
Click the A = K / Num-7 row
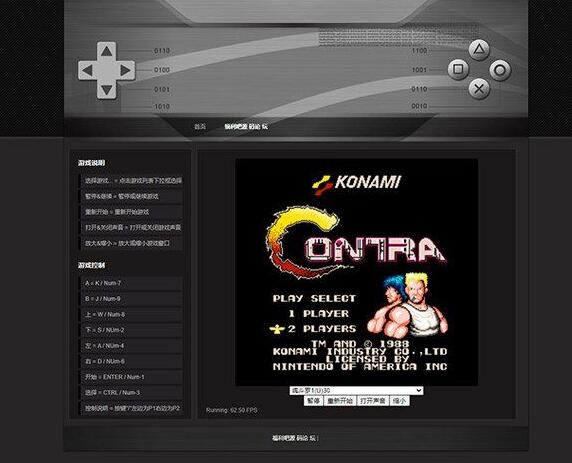pos(132,283)
